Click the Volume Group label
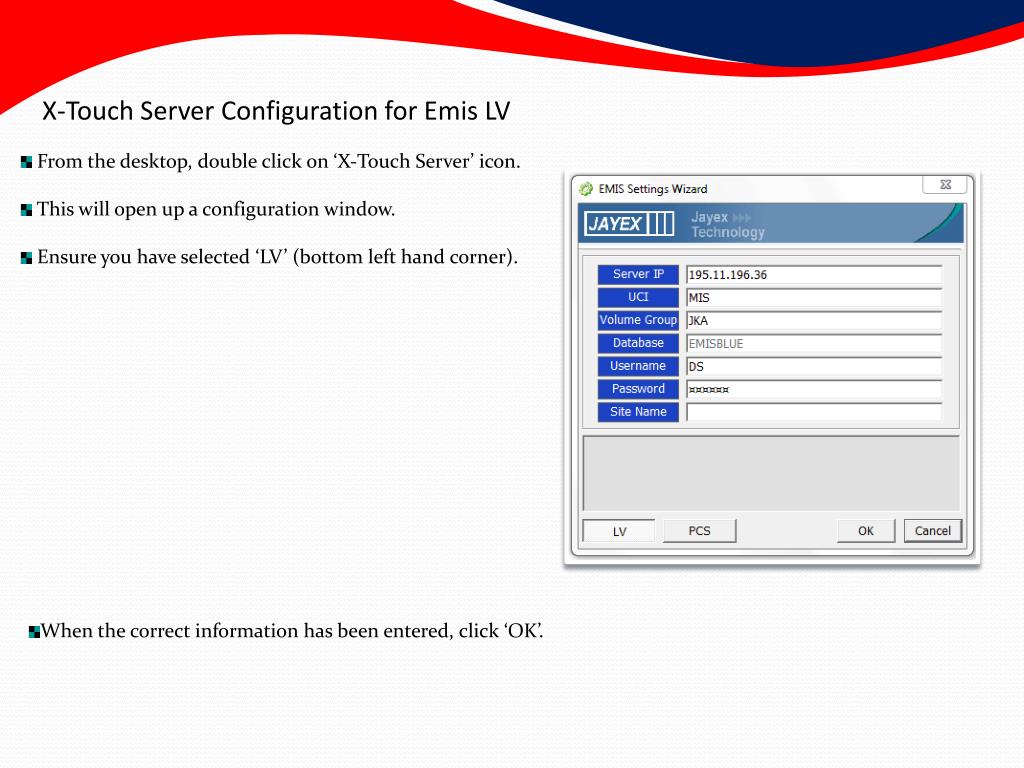This screenshot has width=1024, height=768. tap(638, 320)
